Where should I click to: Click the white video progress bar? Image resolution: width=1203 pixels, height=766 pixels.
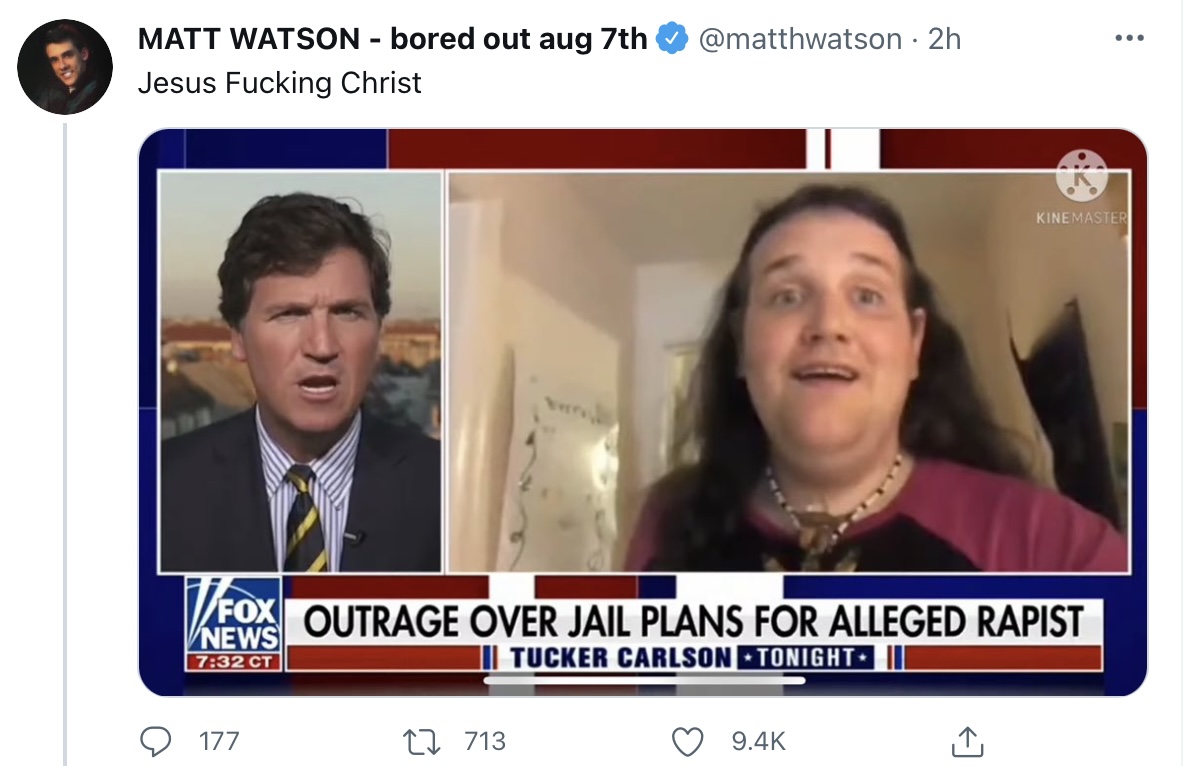[x=645, y=681]
